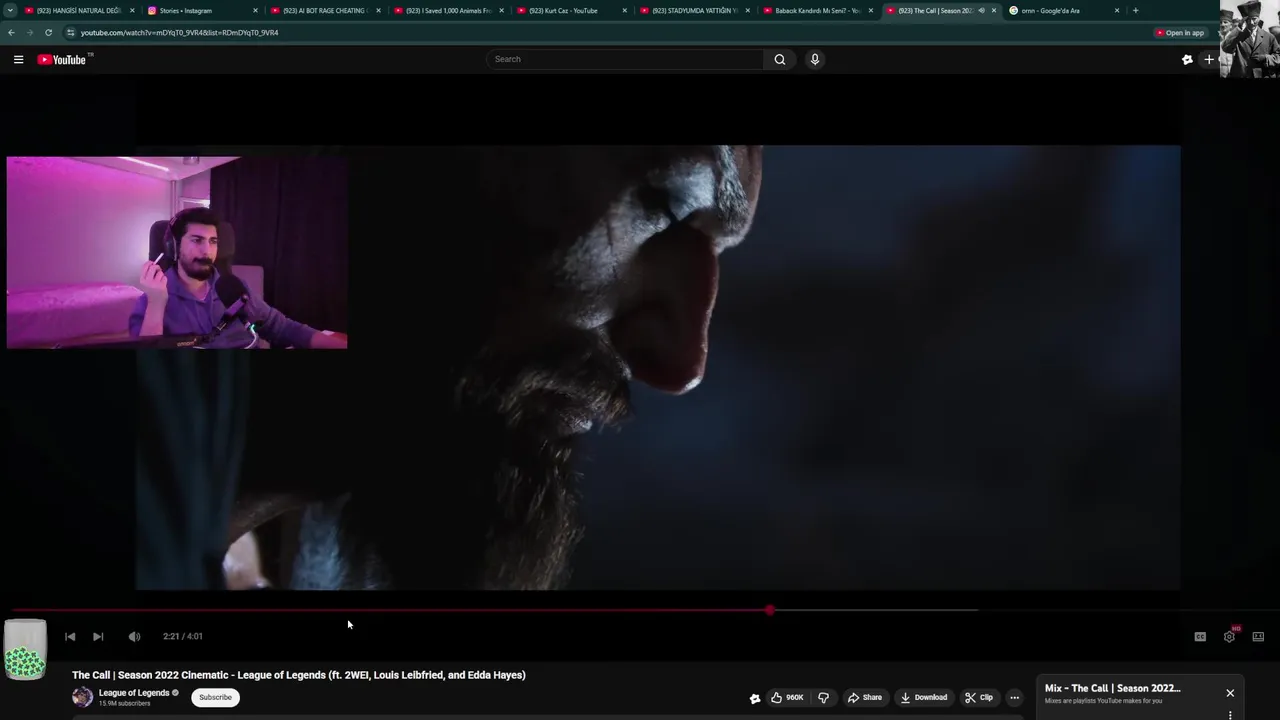Click the sparkle icon beside Create
1280x720 pixels.
click(x=1187, y=60)
